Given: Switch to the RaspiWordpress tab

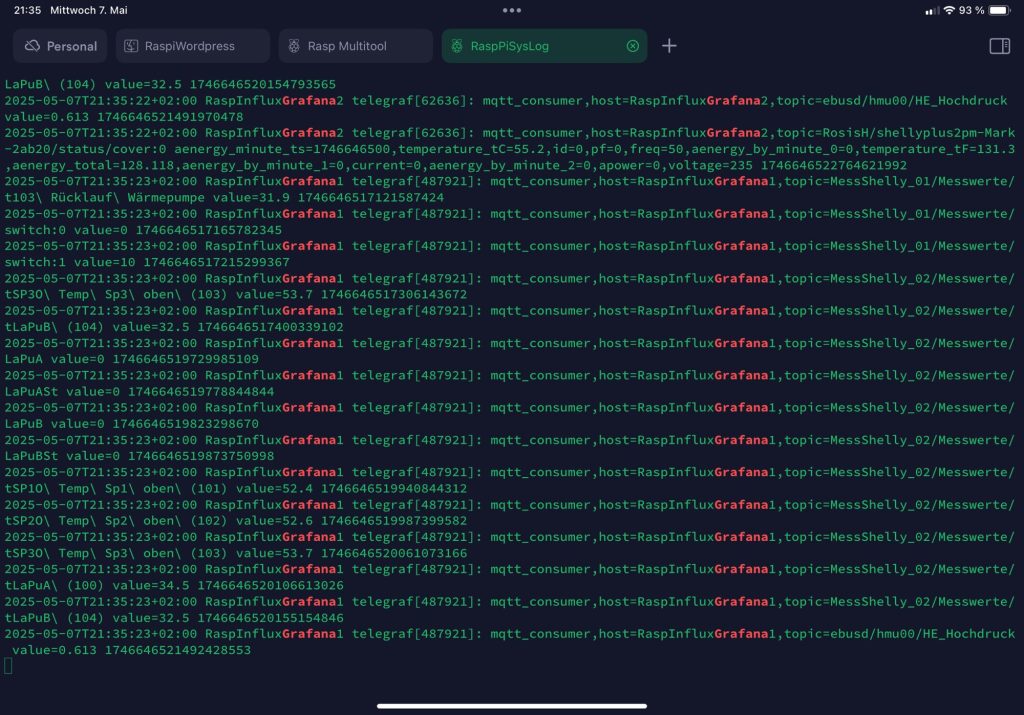Looking at the screenshot, I should [x=193, y=46].
